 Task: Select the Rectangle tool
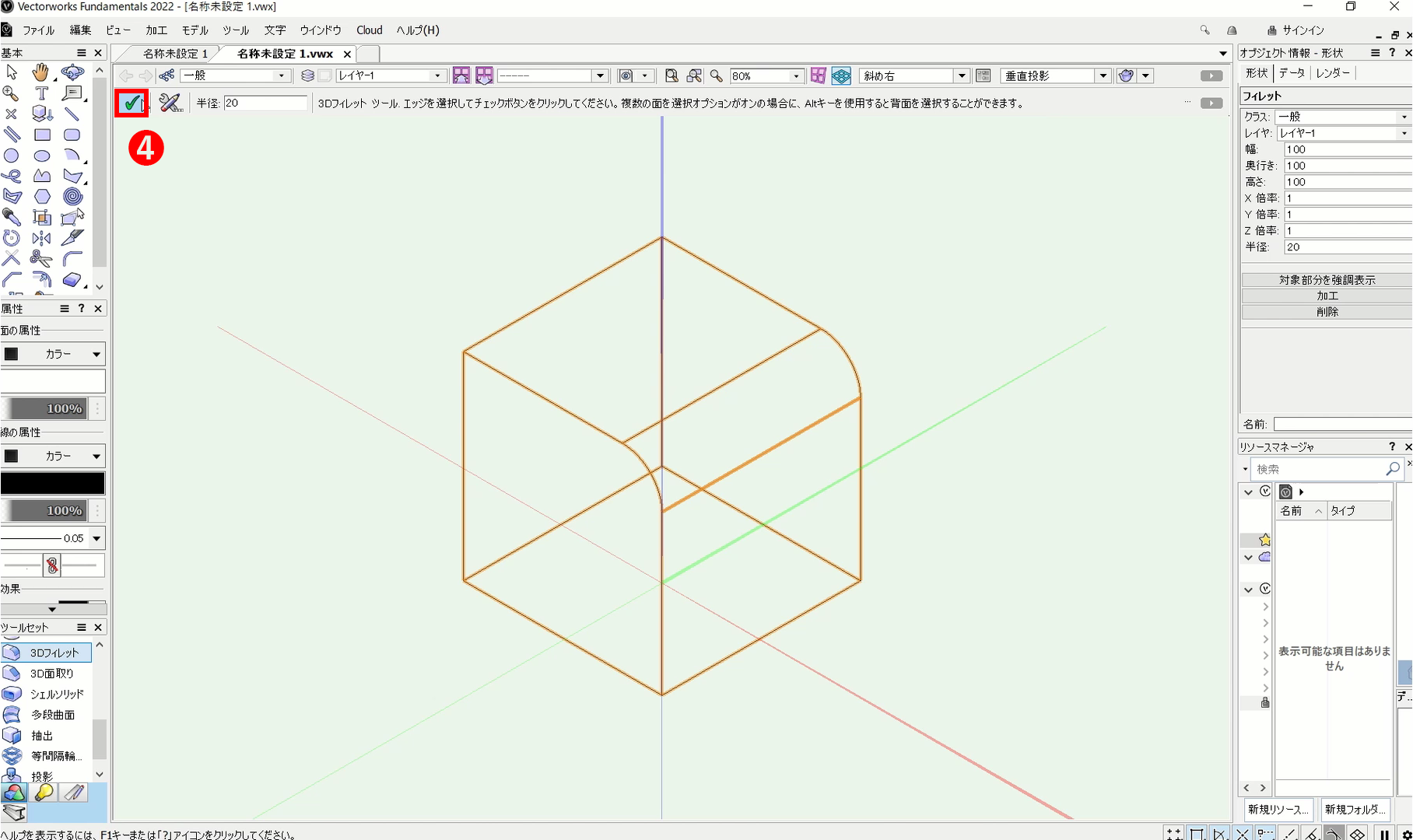pyautogui.click(x=41, y=135)
